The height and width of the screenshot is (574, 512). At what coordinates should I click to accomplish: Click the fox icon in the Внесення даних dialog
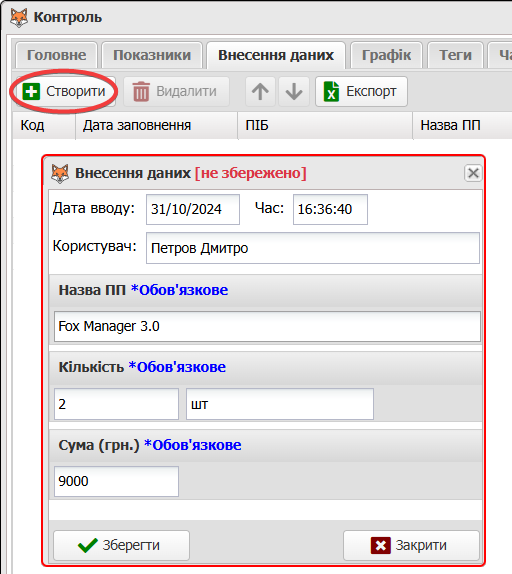coord(60,173)
